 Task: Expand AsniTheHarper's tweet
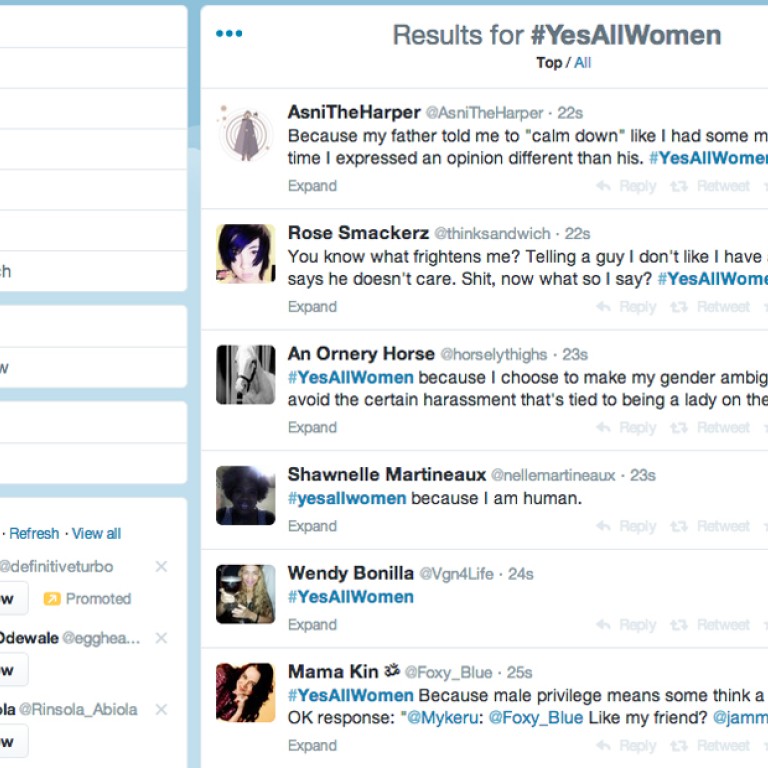click(x=312, y=186)
